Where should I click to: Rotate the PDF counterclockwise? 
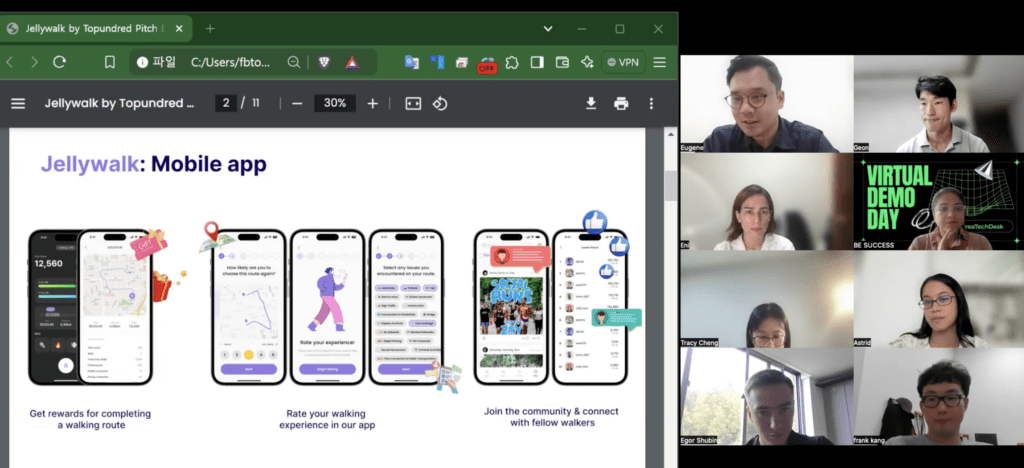440,103
